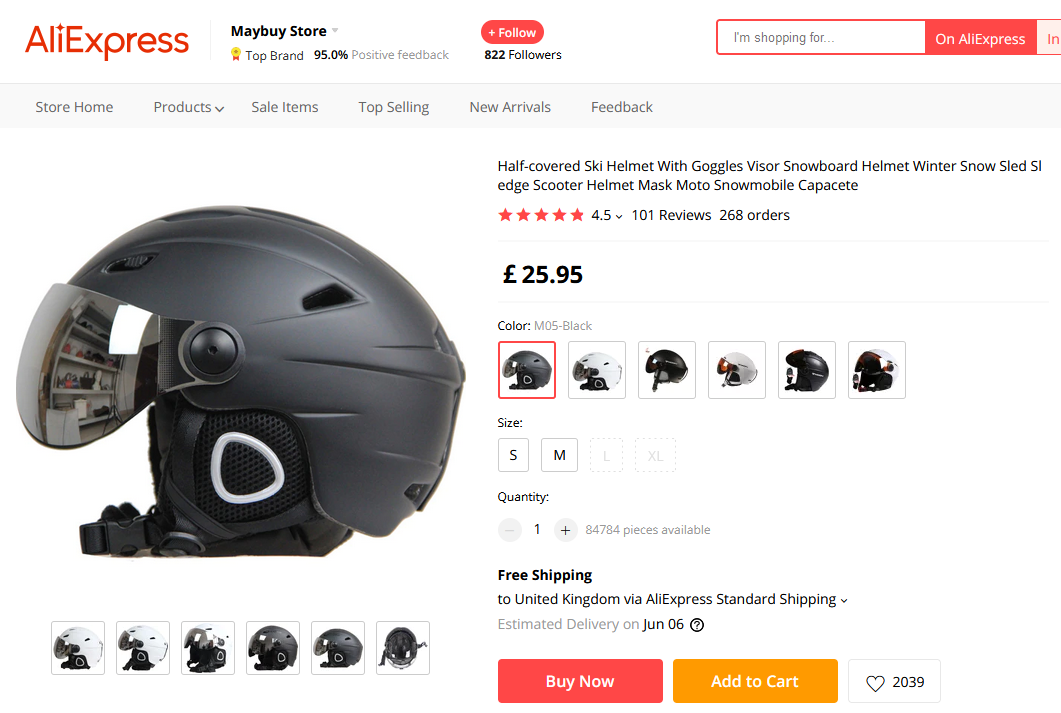1061x713 pixels.
Task: Increase quantity with the plus button
Action: (566, 530)
